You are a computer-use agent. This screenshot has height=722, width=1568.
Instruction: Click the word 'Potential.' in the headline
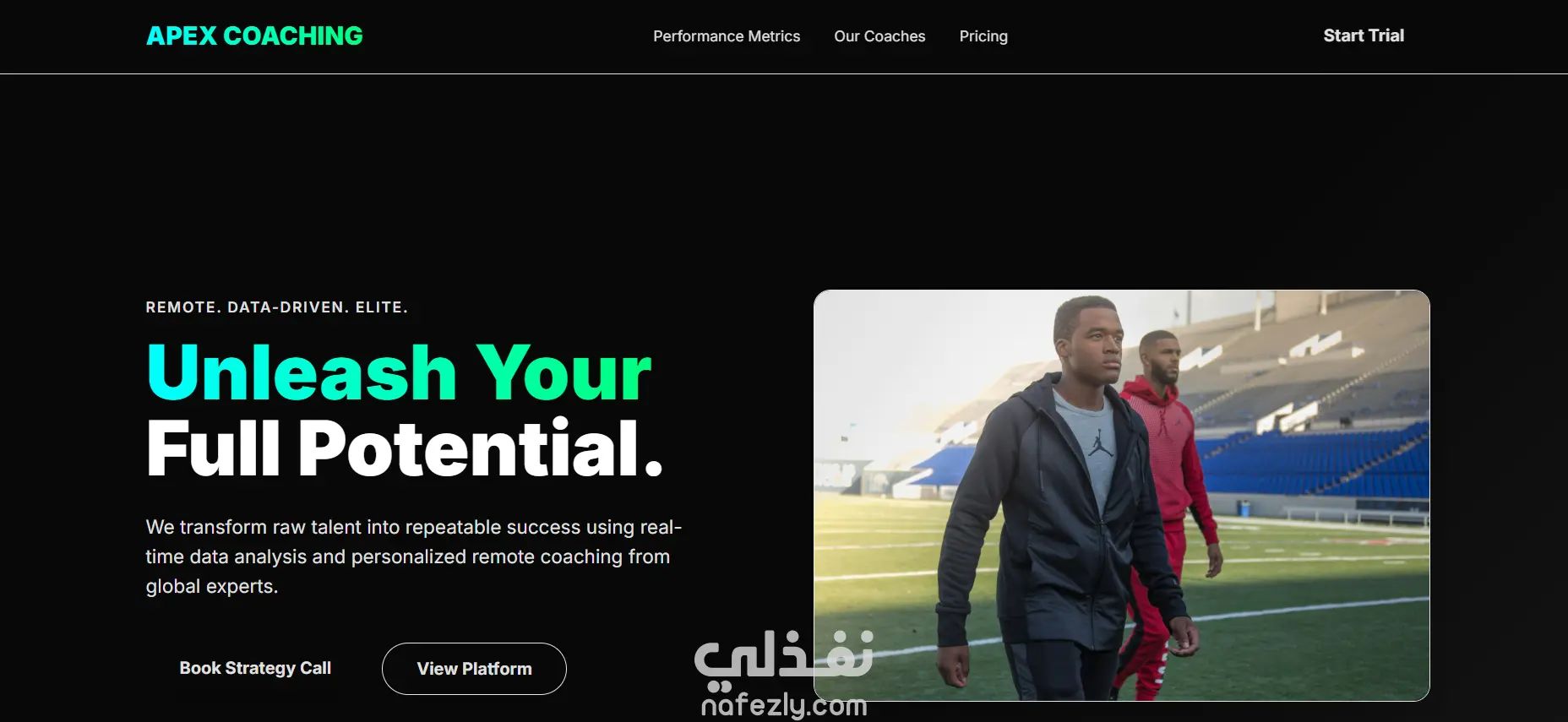point(481,448)
